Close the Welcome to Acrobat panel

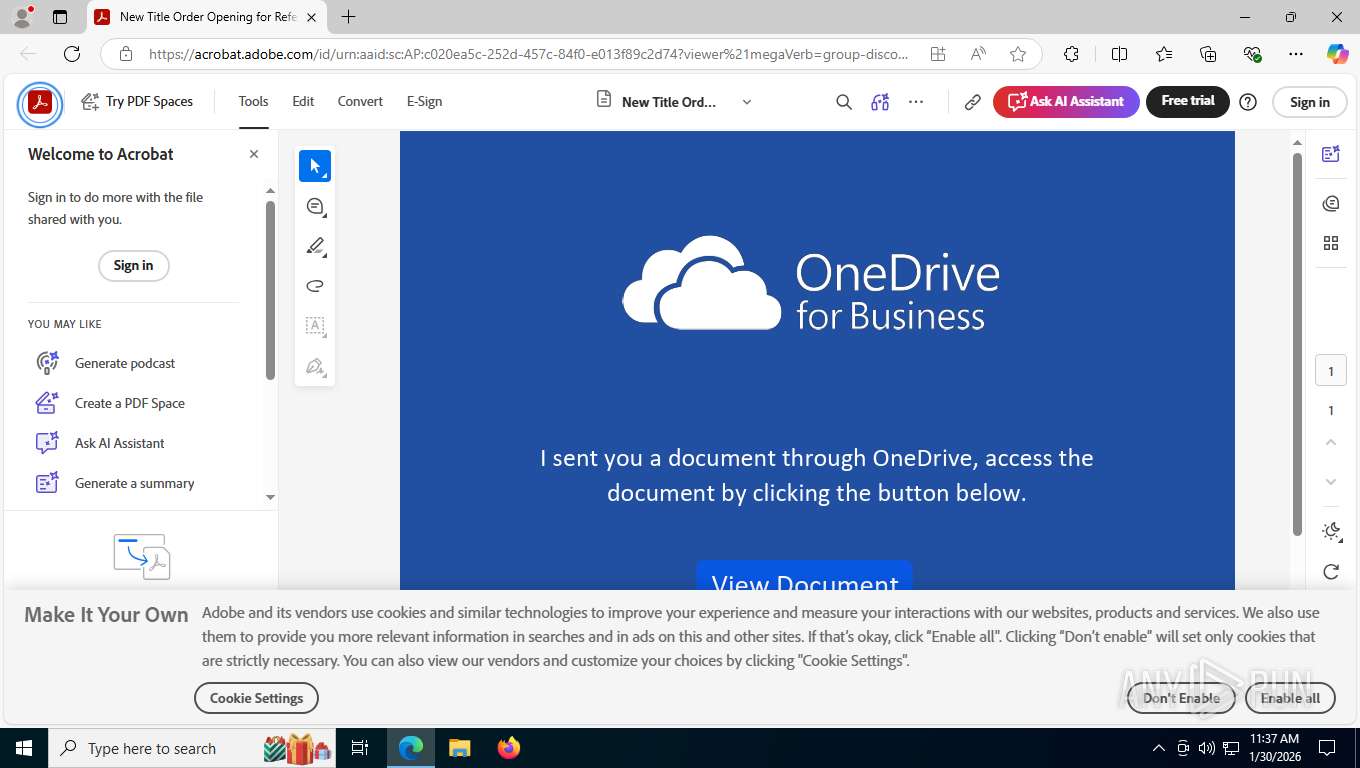tap(254, 154)
